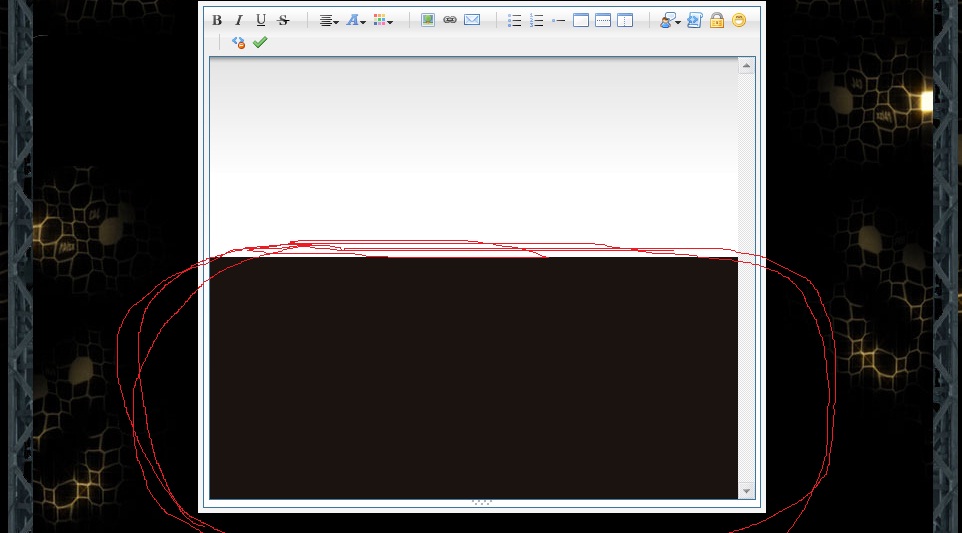Insert an image into the post

428,20
